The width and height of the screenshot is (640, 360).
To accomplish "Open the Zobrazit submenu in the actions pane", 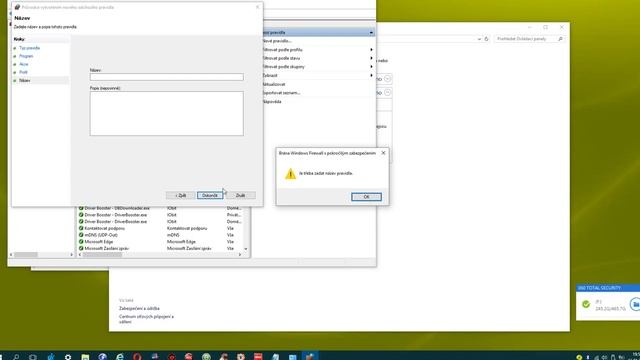I will (270, 76).
